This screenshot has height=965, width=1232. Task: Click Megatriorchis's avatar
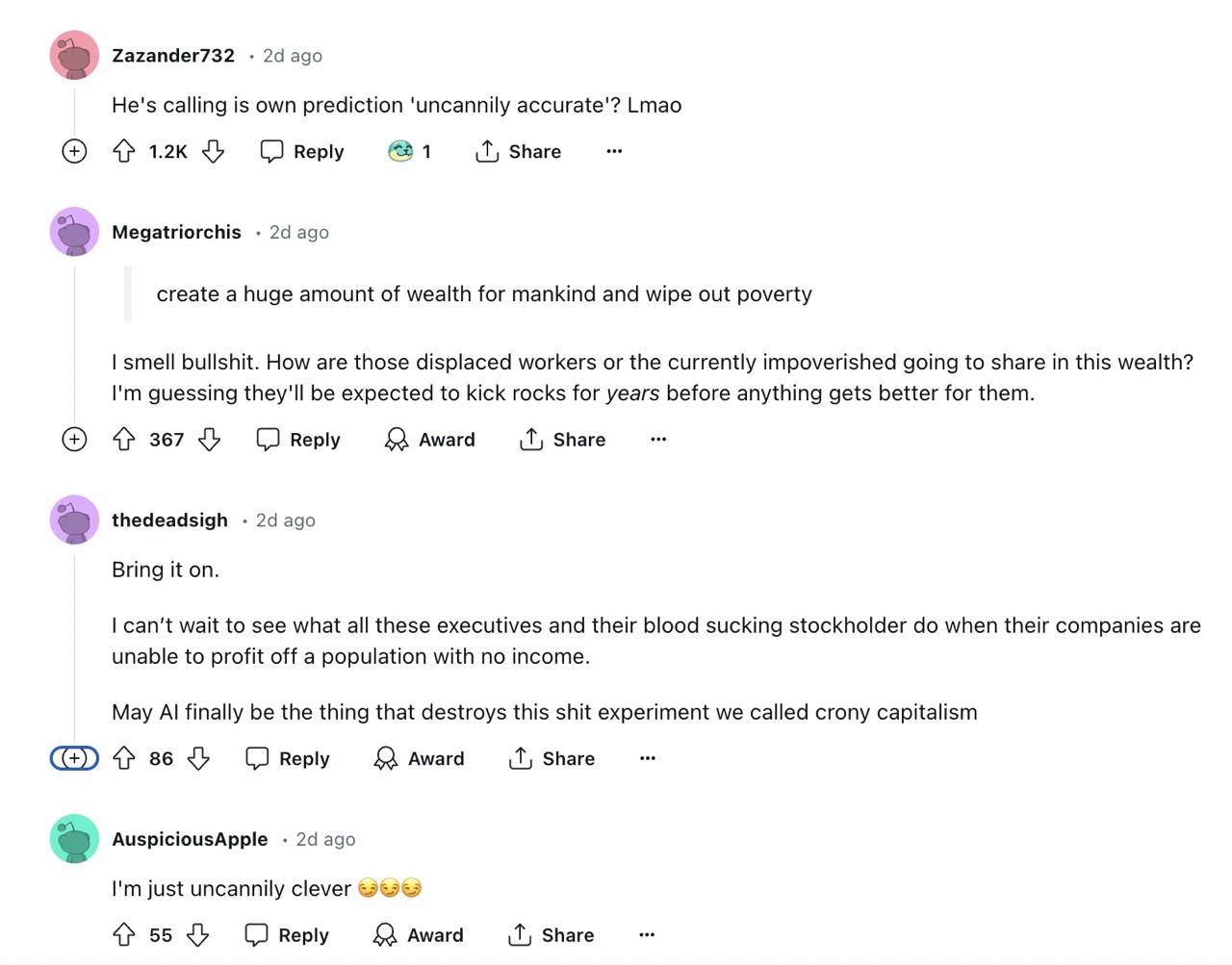coord(74,232)
